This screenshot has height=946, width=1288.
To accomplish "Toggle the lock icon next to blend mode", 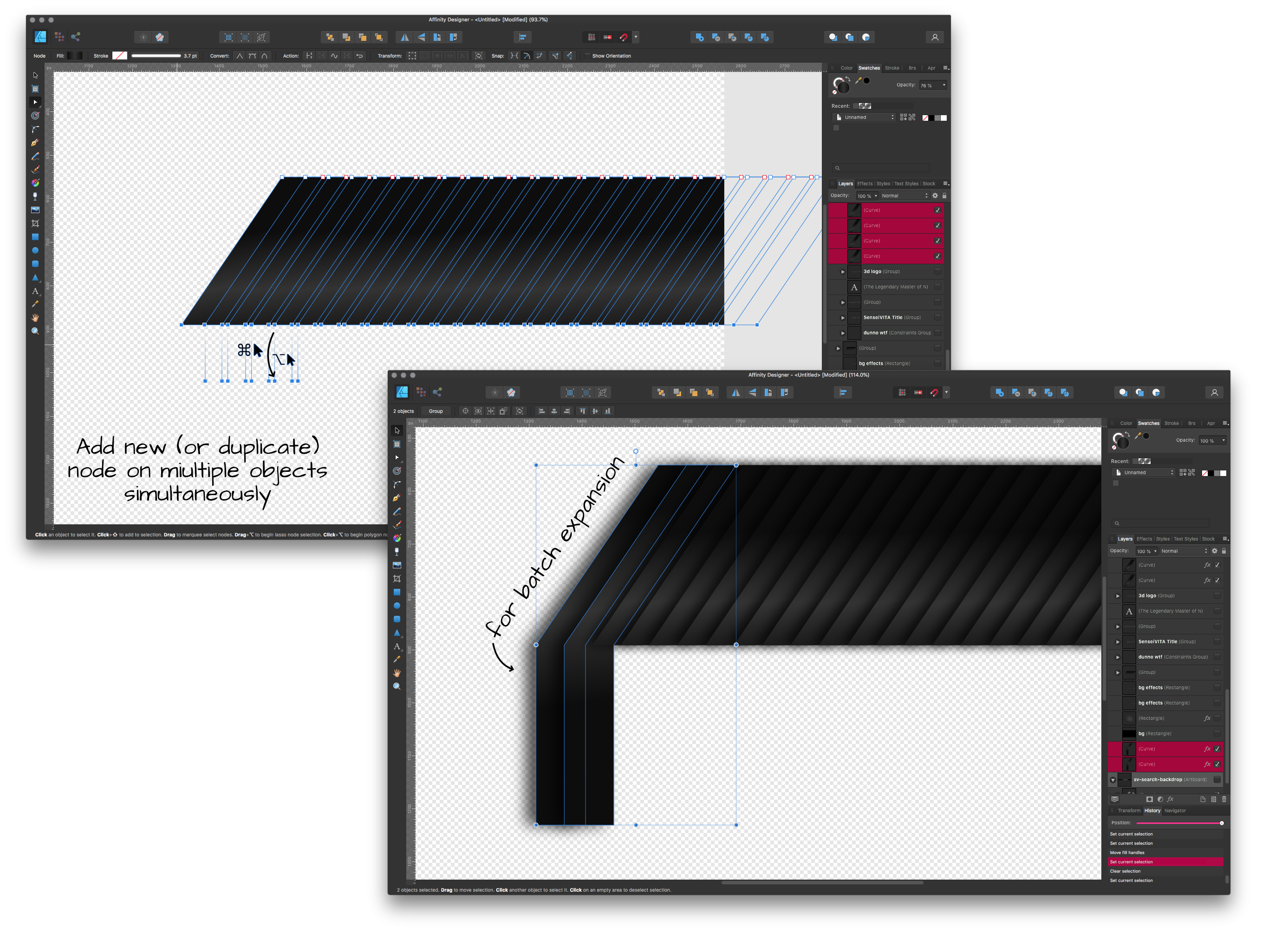I will point(944,195).
